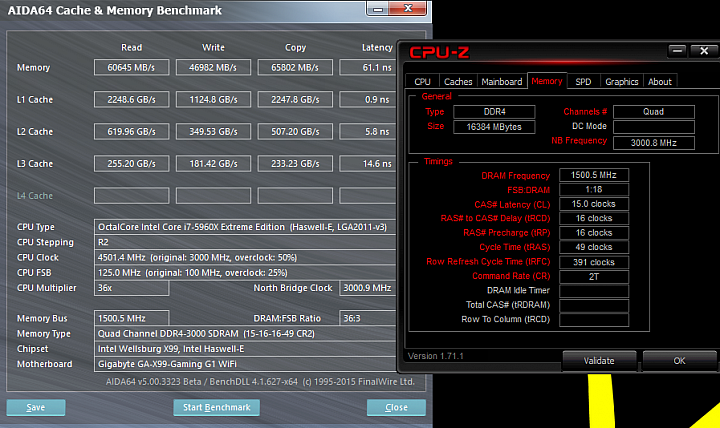Click the Type field DDR4 in CPU-Z
Viewport: 720px width, 428px height.
(x=494, y=112)
